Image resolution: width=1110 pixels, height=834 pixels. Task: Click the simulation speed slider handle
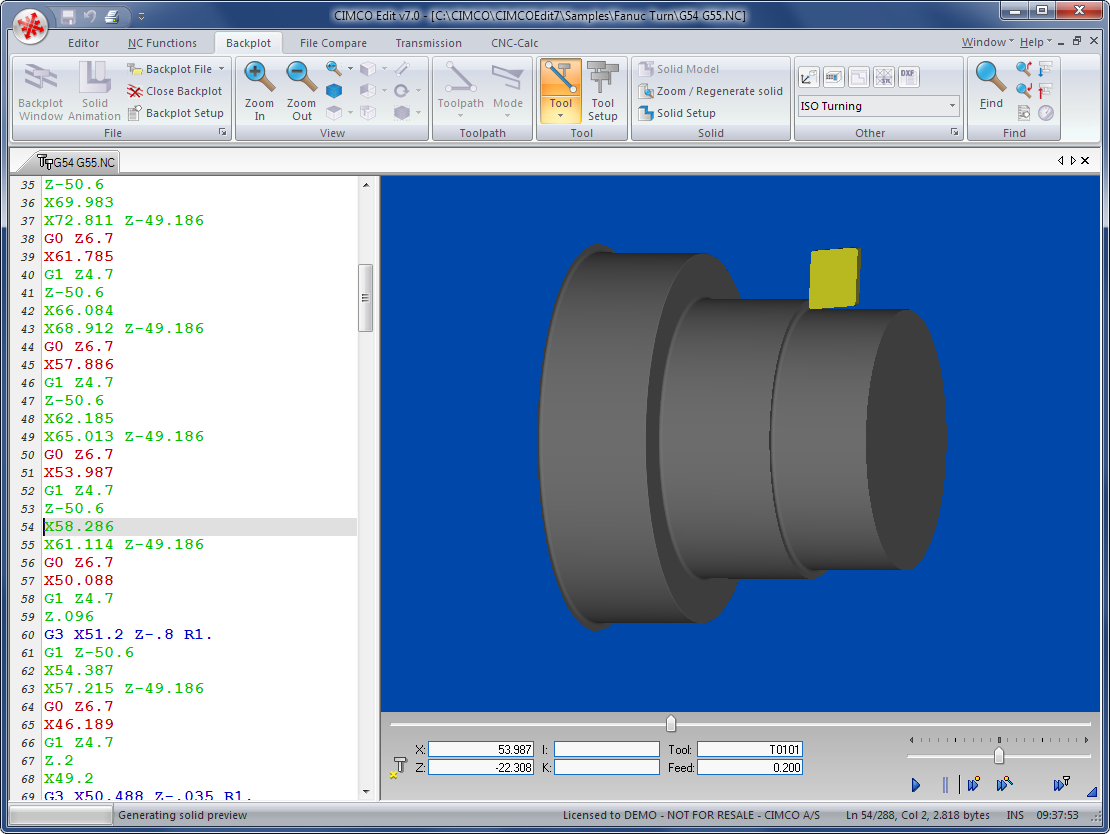[999, 756]
